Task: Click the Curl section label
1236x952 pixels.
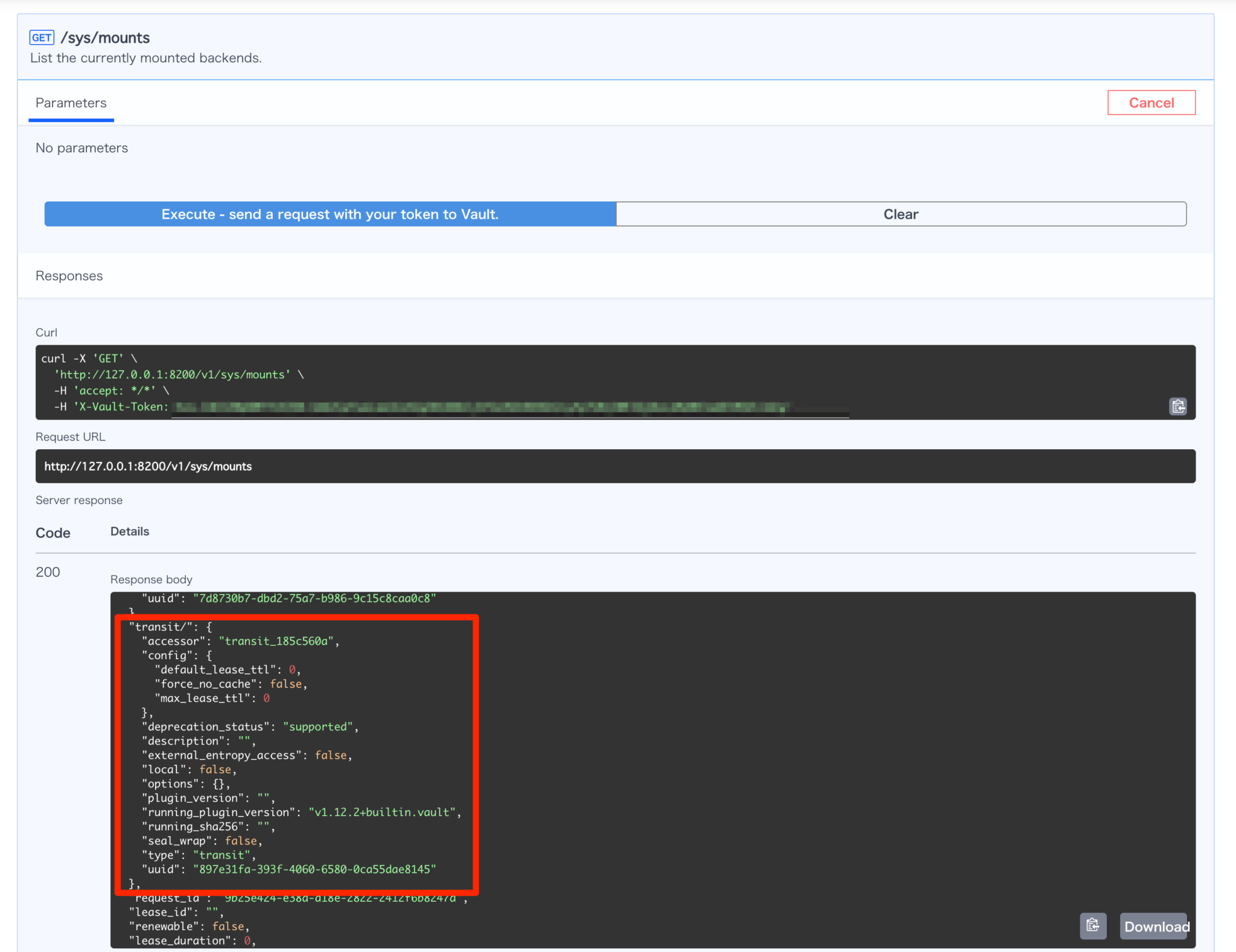Action: tap(46, 332)
